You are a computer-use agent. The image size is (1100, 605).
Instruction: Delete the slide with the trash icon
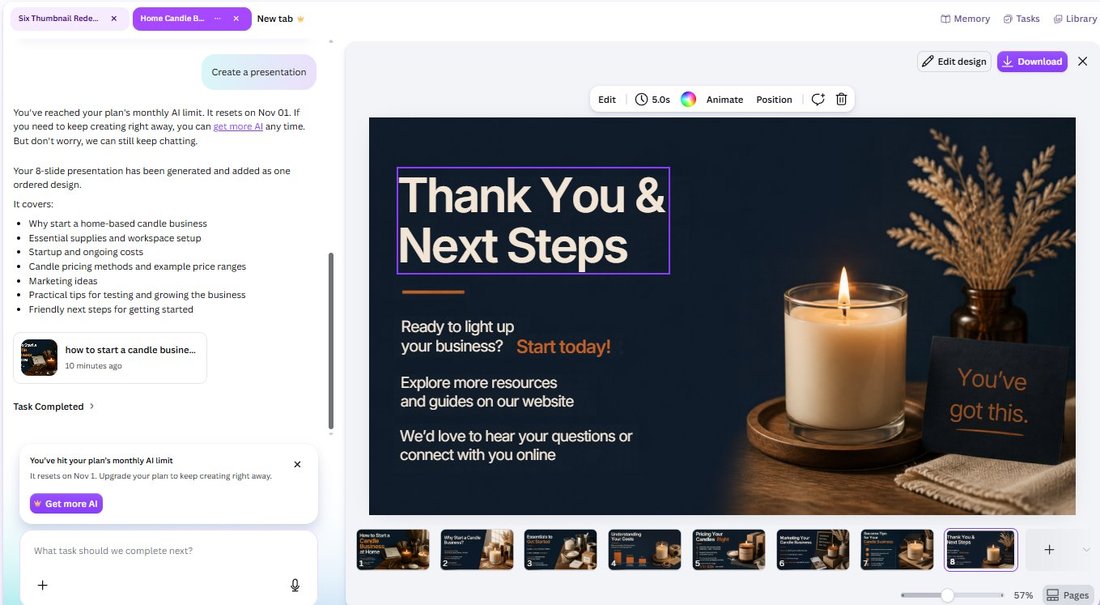[x=841, y=100]
